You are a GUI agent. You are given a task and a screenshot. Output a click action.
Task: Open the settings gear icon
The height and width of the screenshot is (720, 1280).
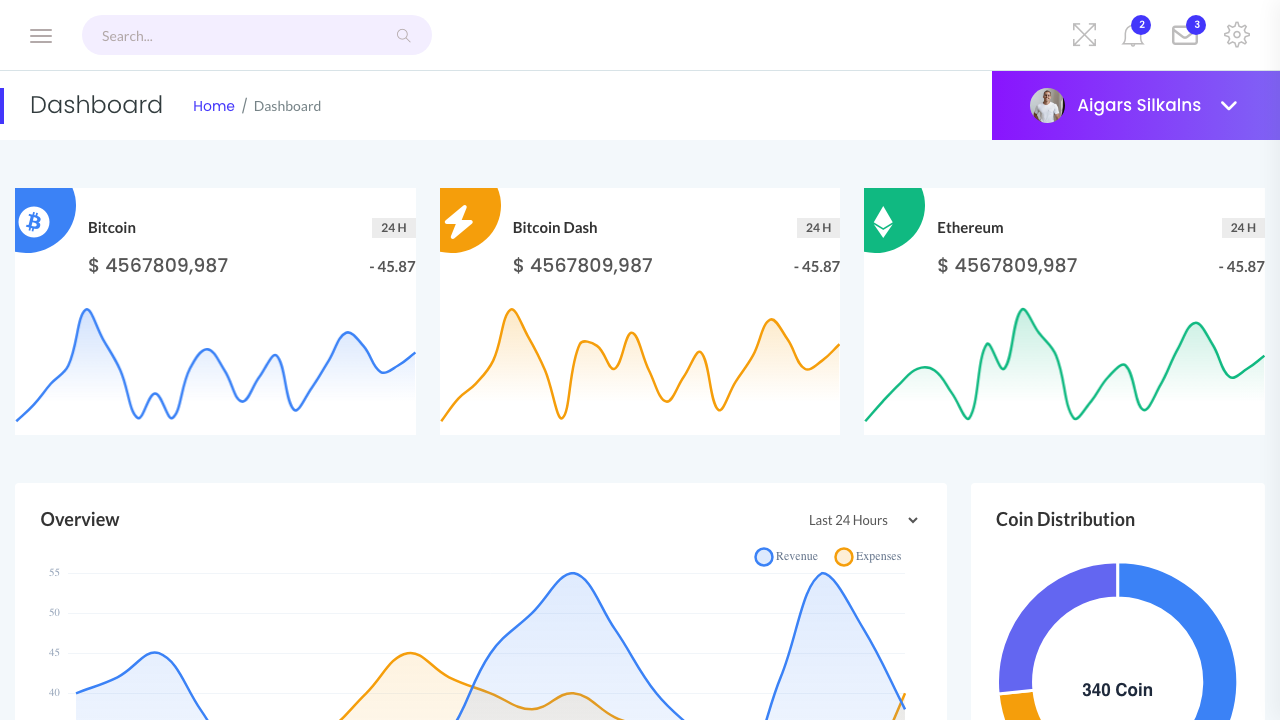tap(1237, 35)
